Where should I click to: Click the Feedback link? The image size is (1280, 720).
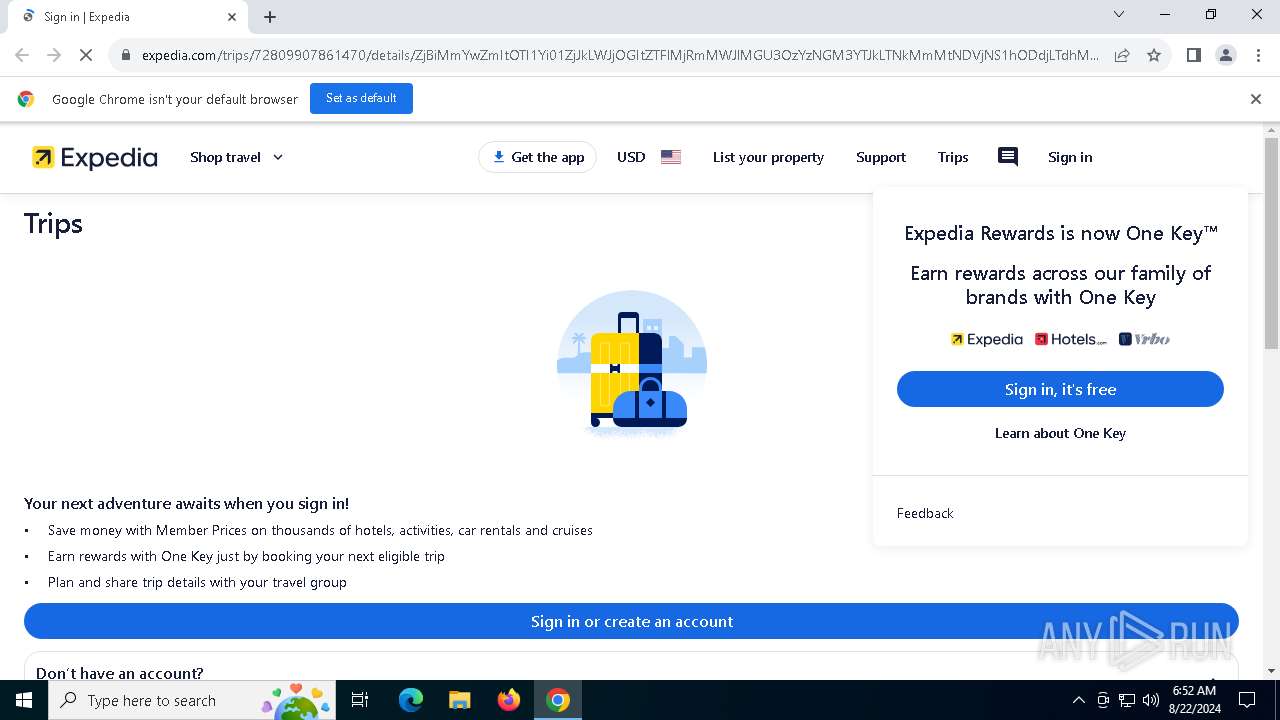coord(925,513)
